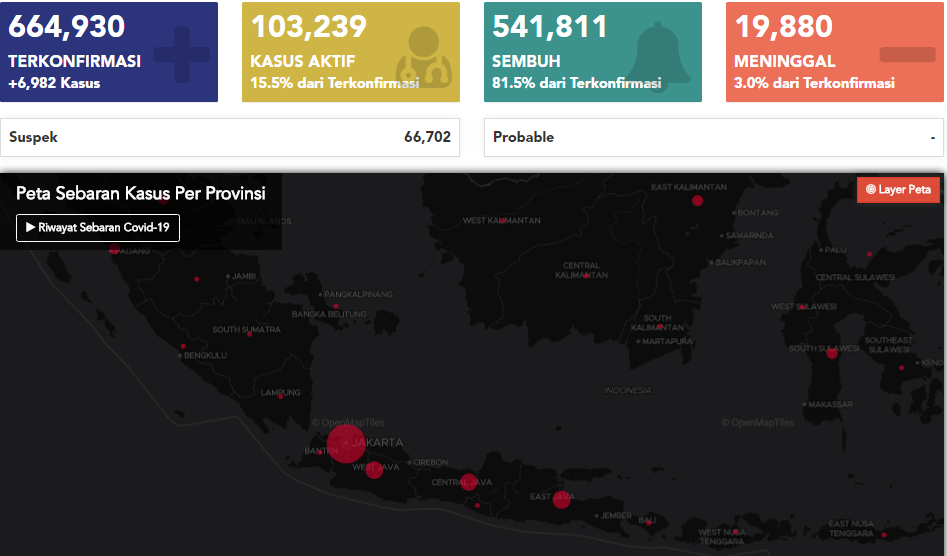947x556 pixels.
Task: Click the plus icon on Terkonfirmasi card
Action: point(182,54)
